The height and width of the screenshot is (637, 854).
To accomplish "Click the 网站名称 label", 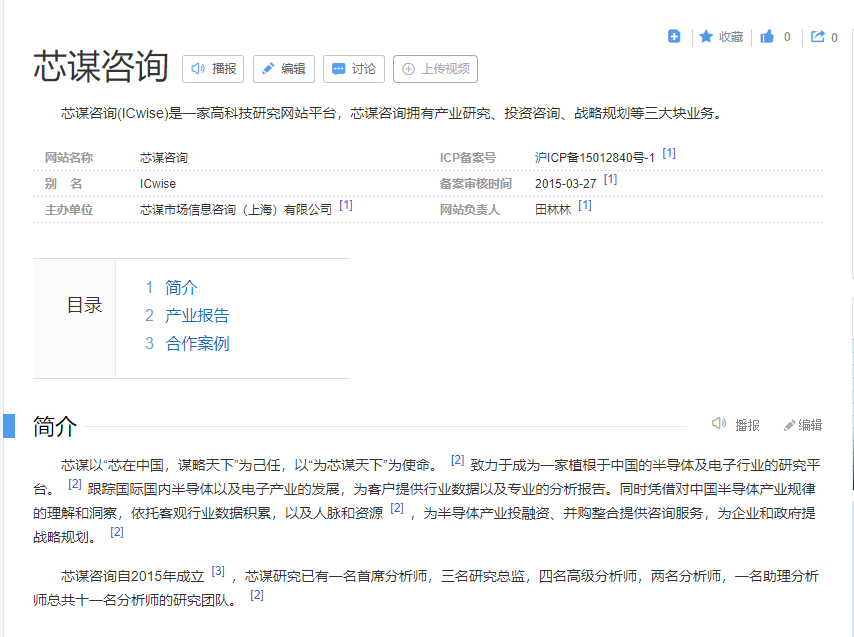I will coord(69,158).
